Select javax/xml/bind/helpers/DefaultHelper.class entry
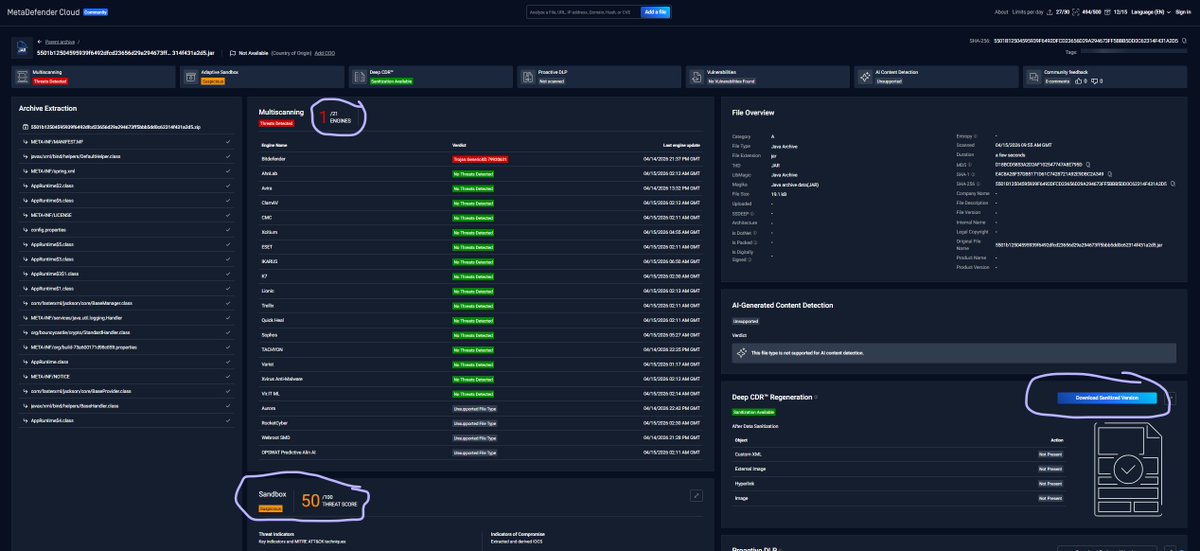Image resolution: width=1200 pixels, height=551 pixels. (x=76, y=156)
